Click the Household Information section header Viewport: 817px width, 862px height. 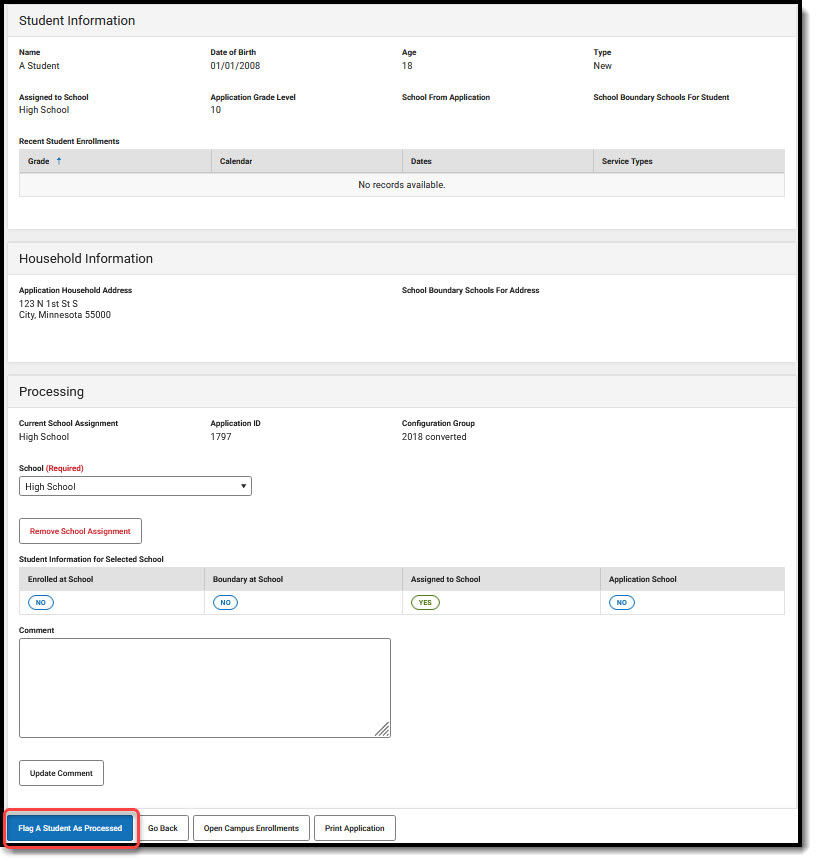pyautogui.click(x=85, y=258)
